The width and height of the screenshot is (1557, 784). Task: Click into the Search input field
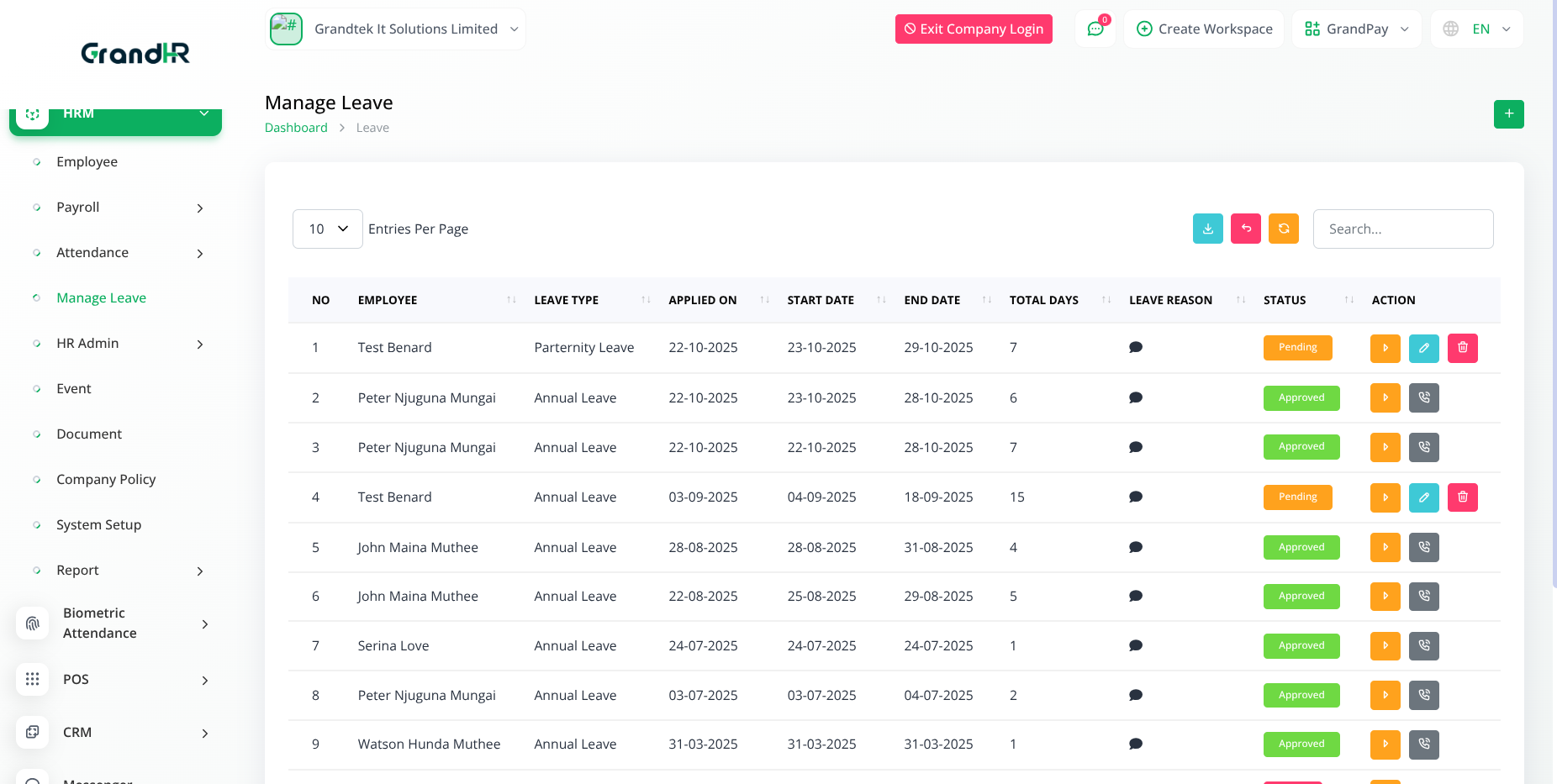(1402, 229)
